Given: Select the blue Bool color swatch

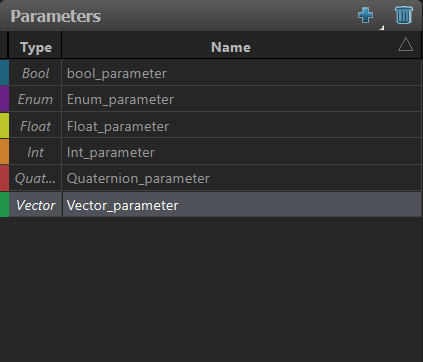Looking at the screenshot, I should 4,72.
